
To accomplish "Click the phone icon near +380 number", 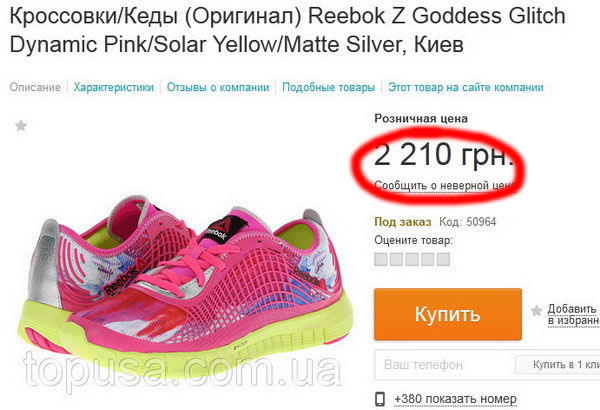I will tap(380, 399).
